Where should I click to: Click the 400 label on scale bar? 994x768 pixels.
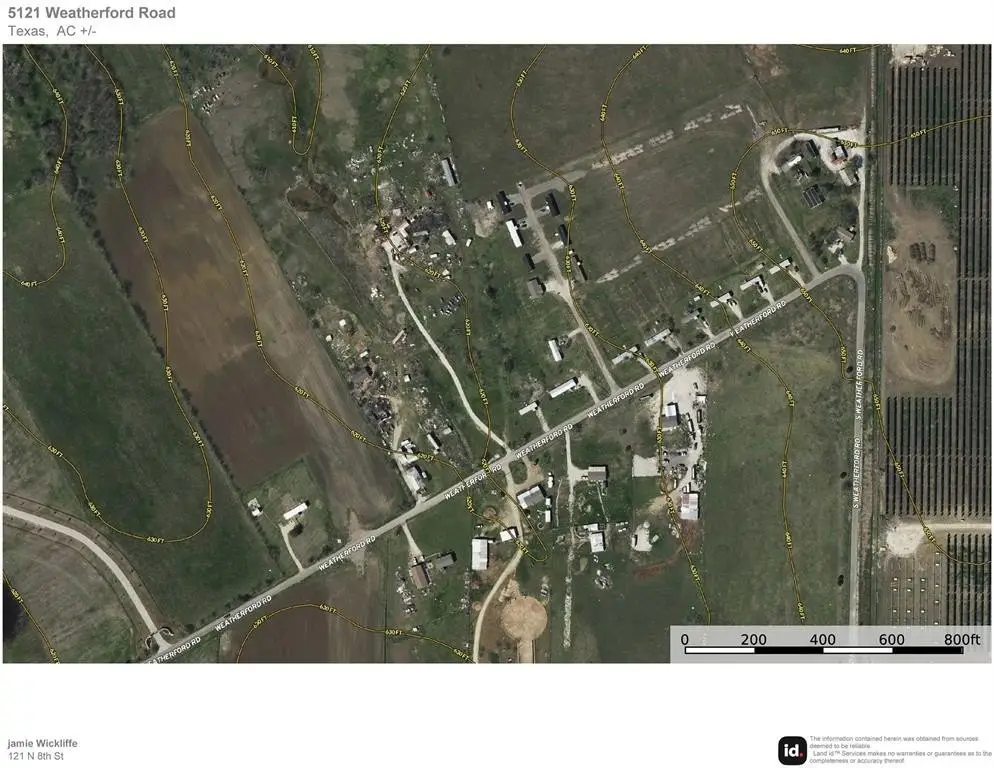coord(822,640)
